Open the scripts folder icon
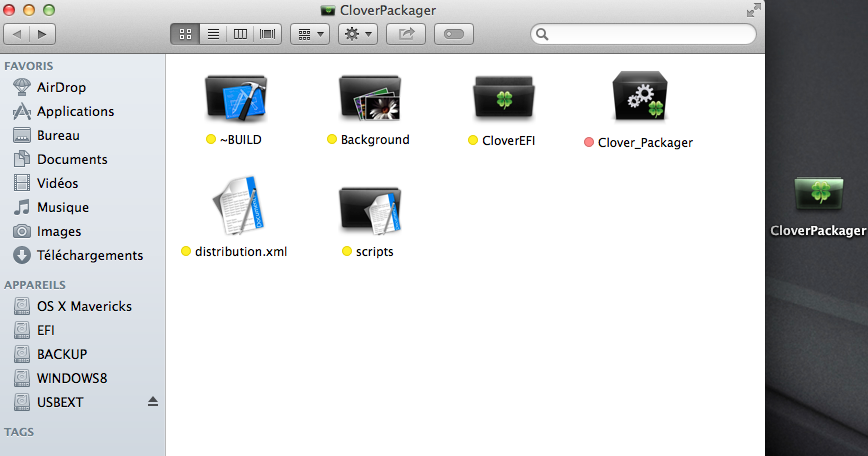This screenshot has width=868, height=456. (370, 210)
